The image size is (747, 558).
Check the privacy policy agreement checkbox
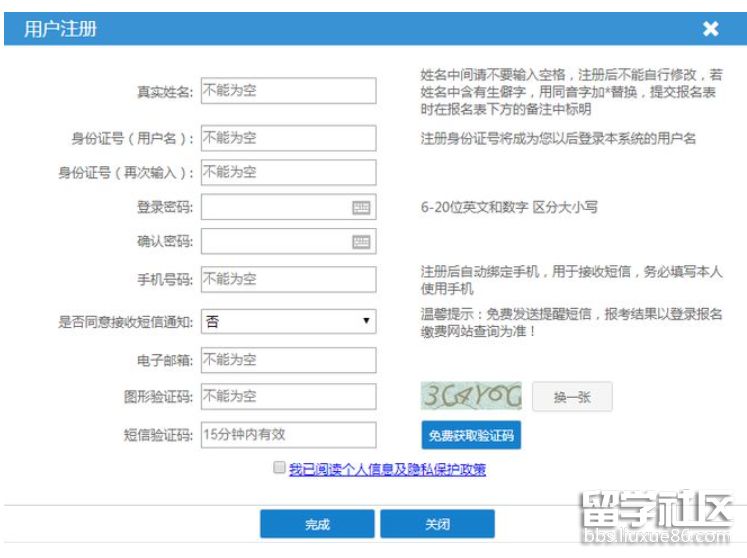tap(278, 467)
